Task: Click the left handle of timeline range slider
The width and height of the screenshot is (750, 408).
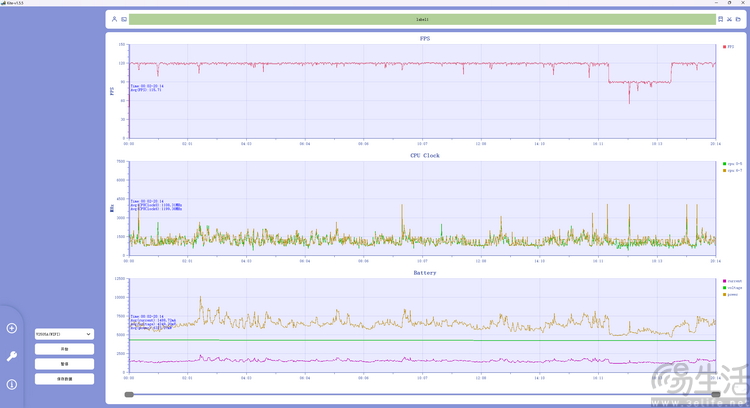Action: (129, 395)
